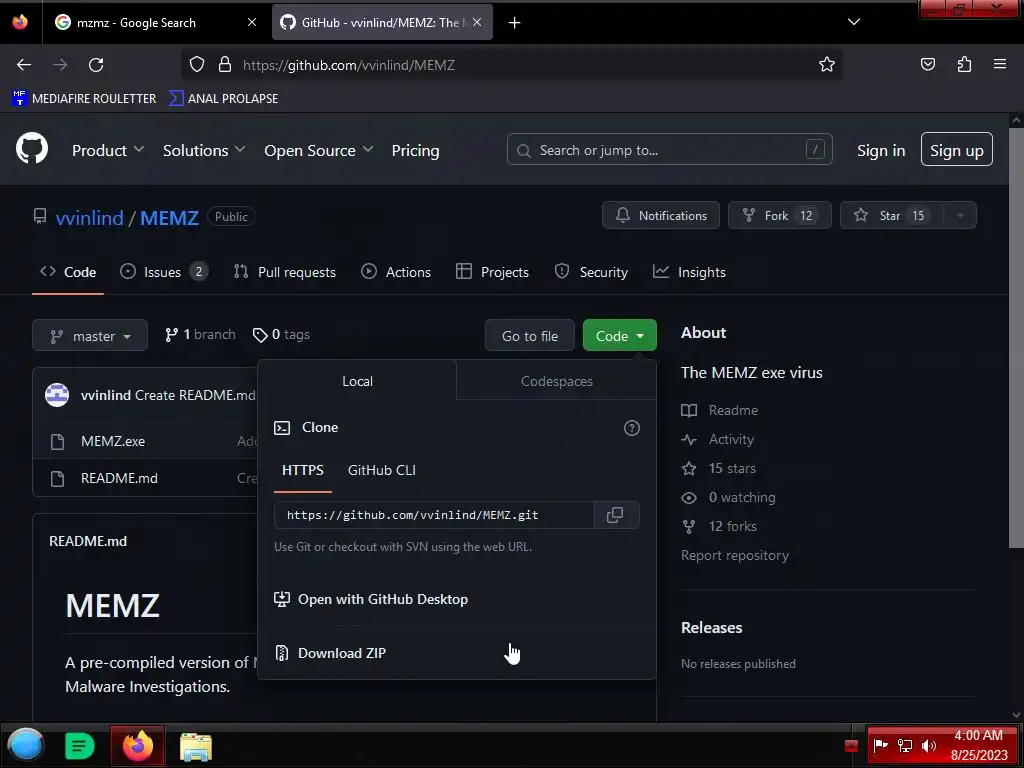The width and height of the screenshot is (1024, 768).
Task: Click the Start orb button
Action: (x=25, y=746)
